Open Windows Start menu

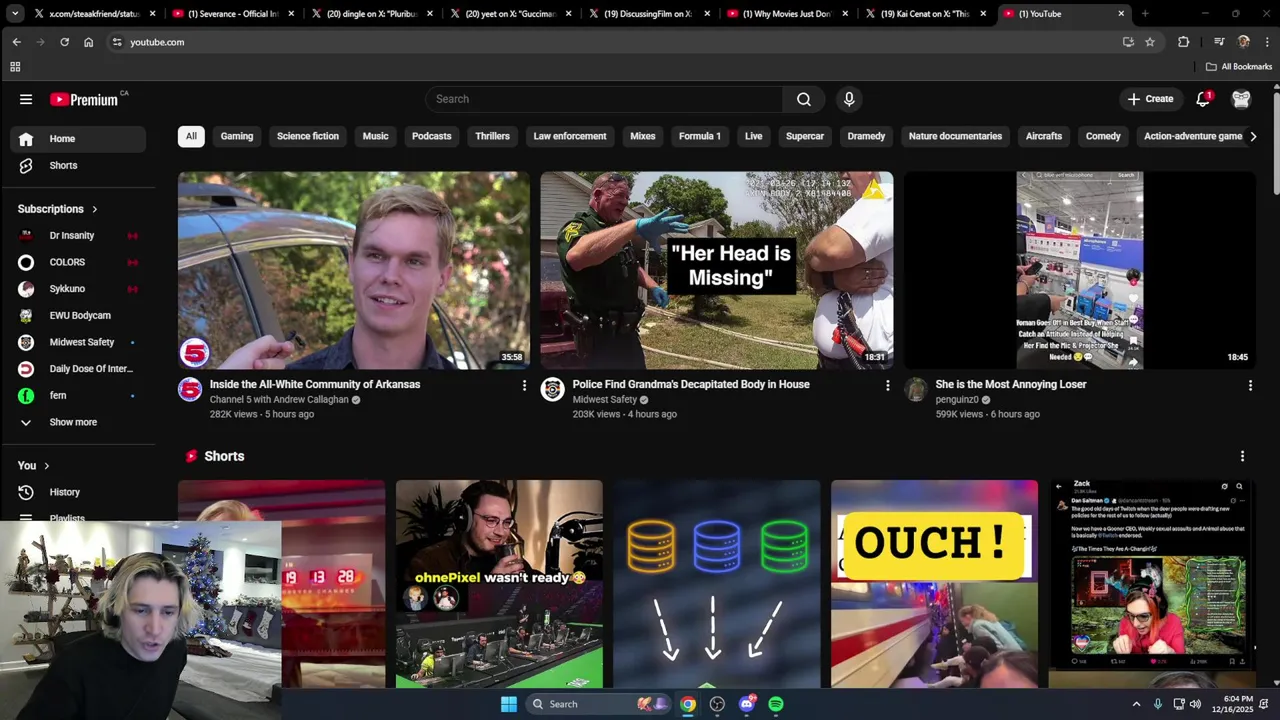(509, 704)
